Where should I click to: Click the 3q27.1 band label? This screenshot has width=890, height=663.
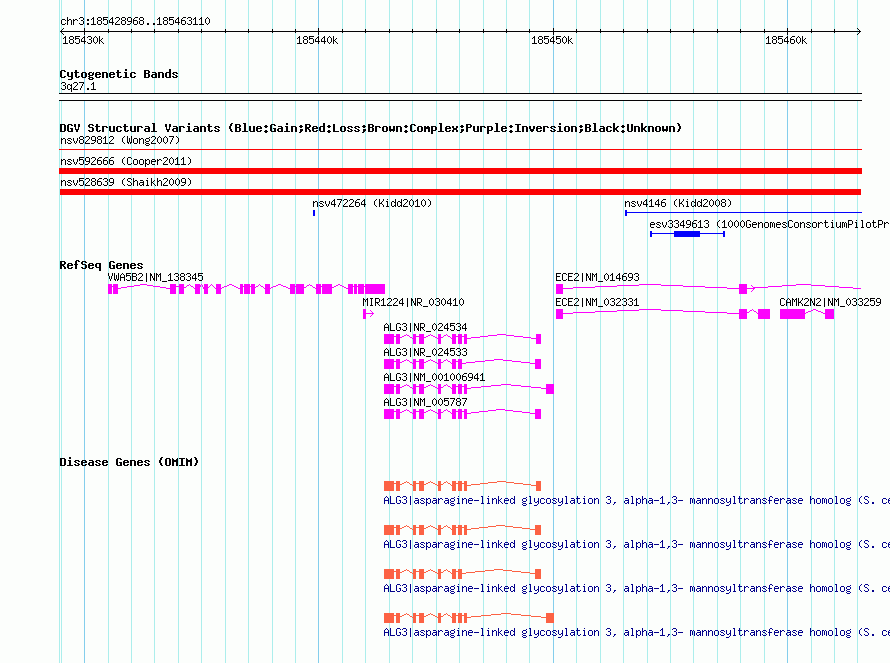pyautogui.click(x=78, y=86)
